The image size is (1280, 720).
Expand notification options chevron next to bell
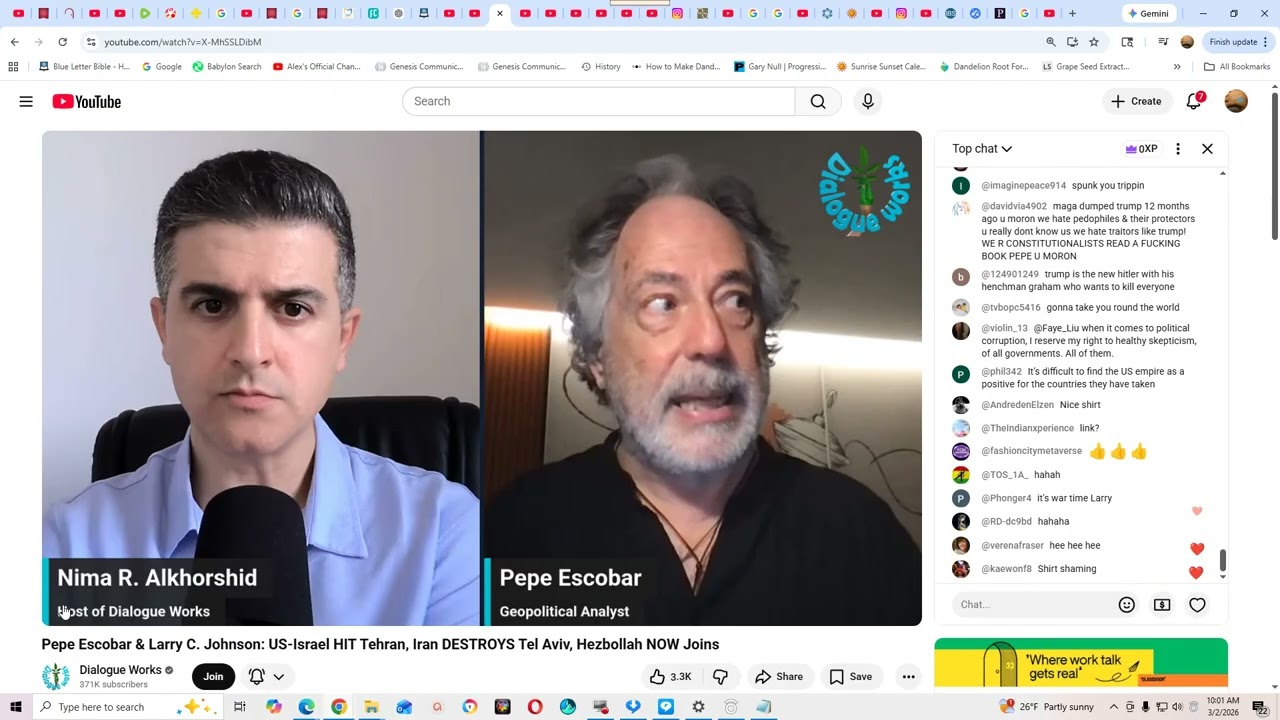(279, 677)
